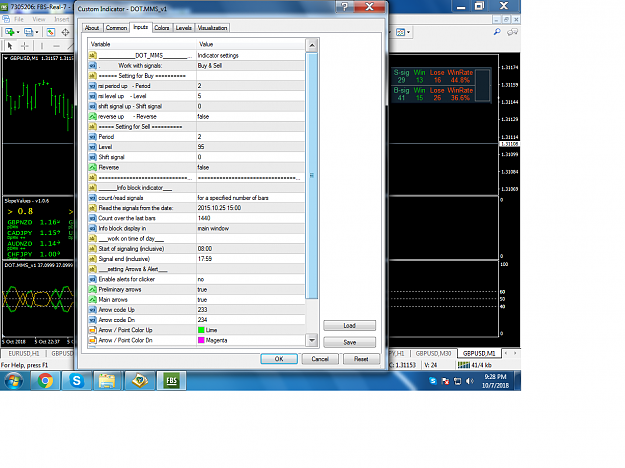The height and width of the screenshot is (468, 625).
Task: Click the connection bars status icon
Action: point(464,365)
